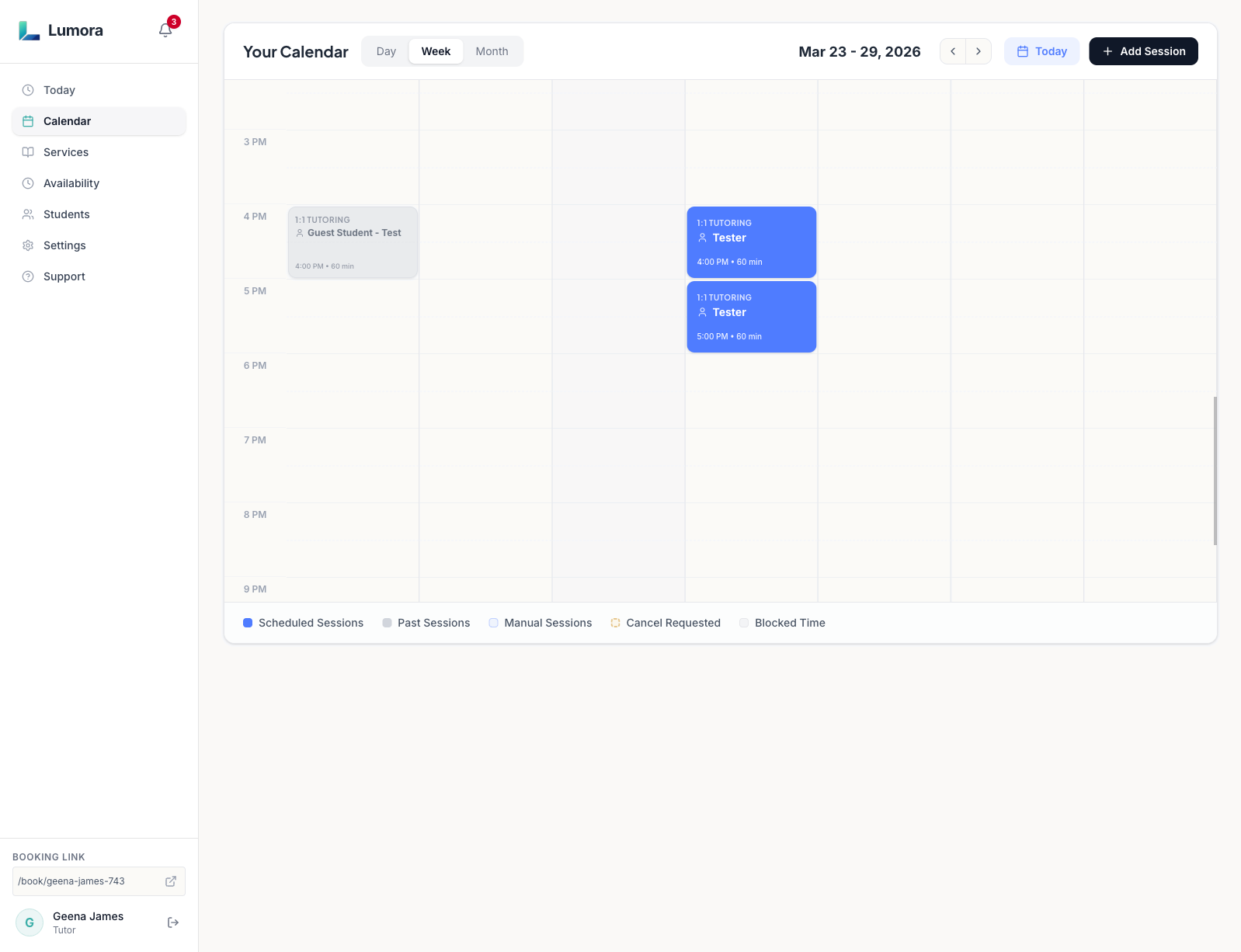Open Settings in the sidebar

pos(99,245)
